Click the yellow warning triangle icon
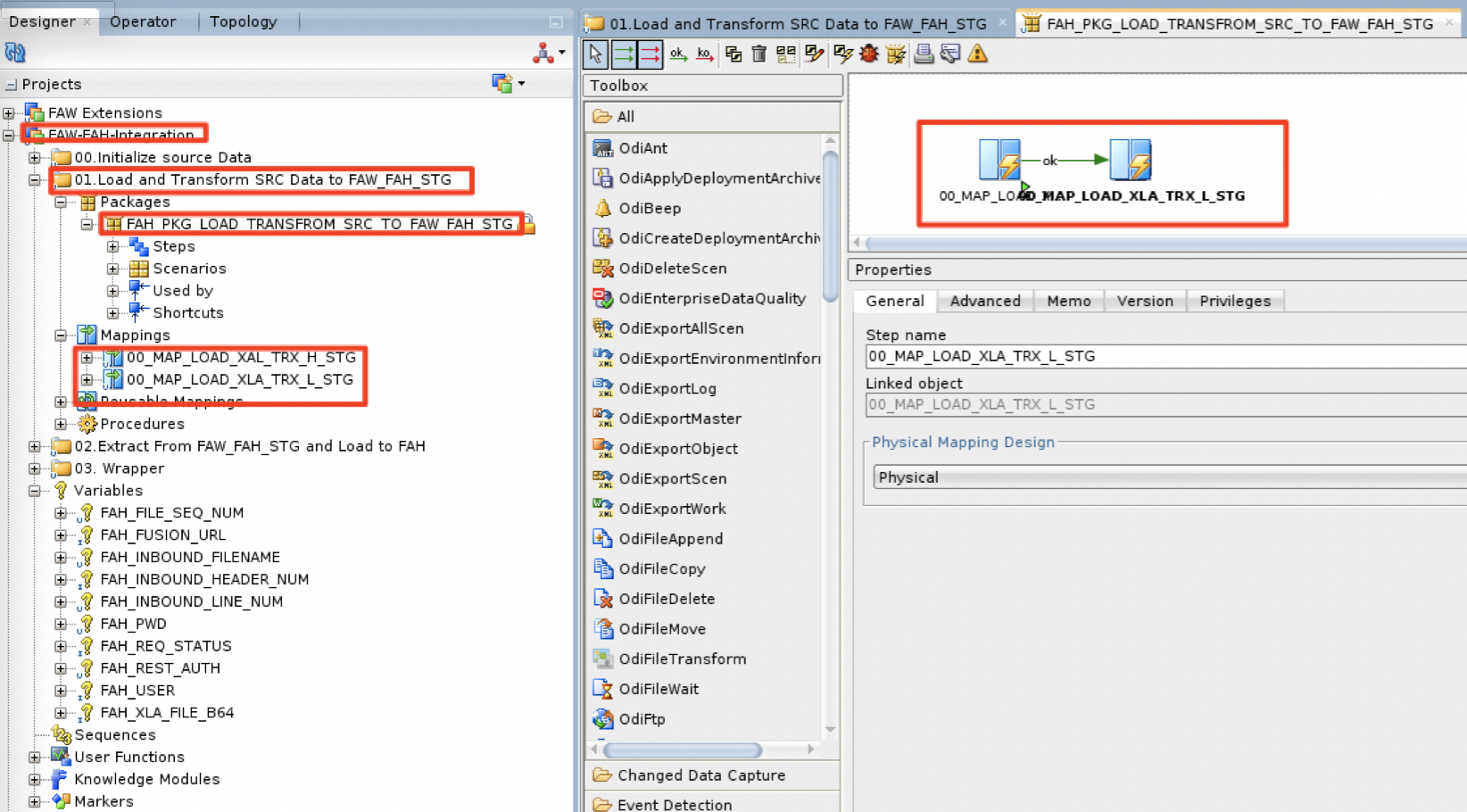 click(x=978, y=54)
